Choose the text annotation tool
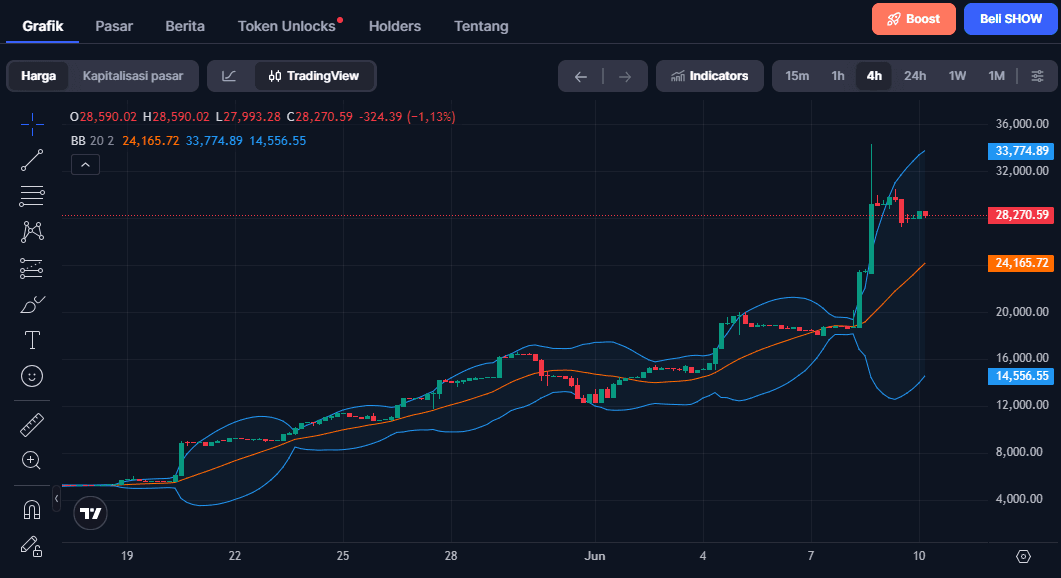Viewport: 1061px width, 578px height. pos(32,340)
